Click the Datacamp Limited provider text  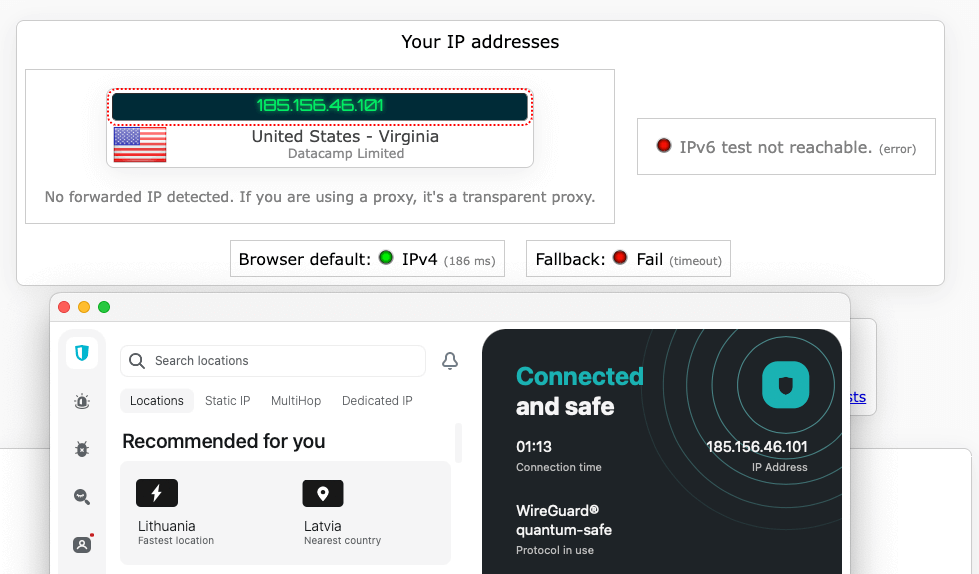[x=346, y=154]
